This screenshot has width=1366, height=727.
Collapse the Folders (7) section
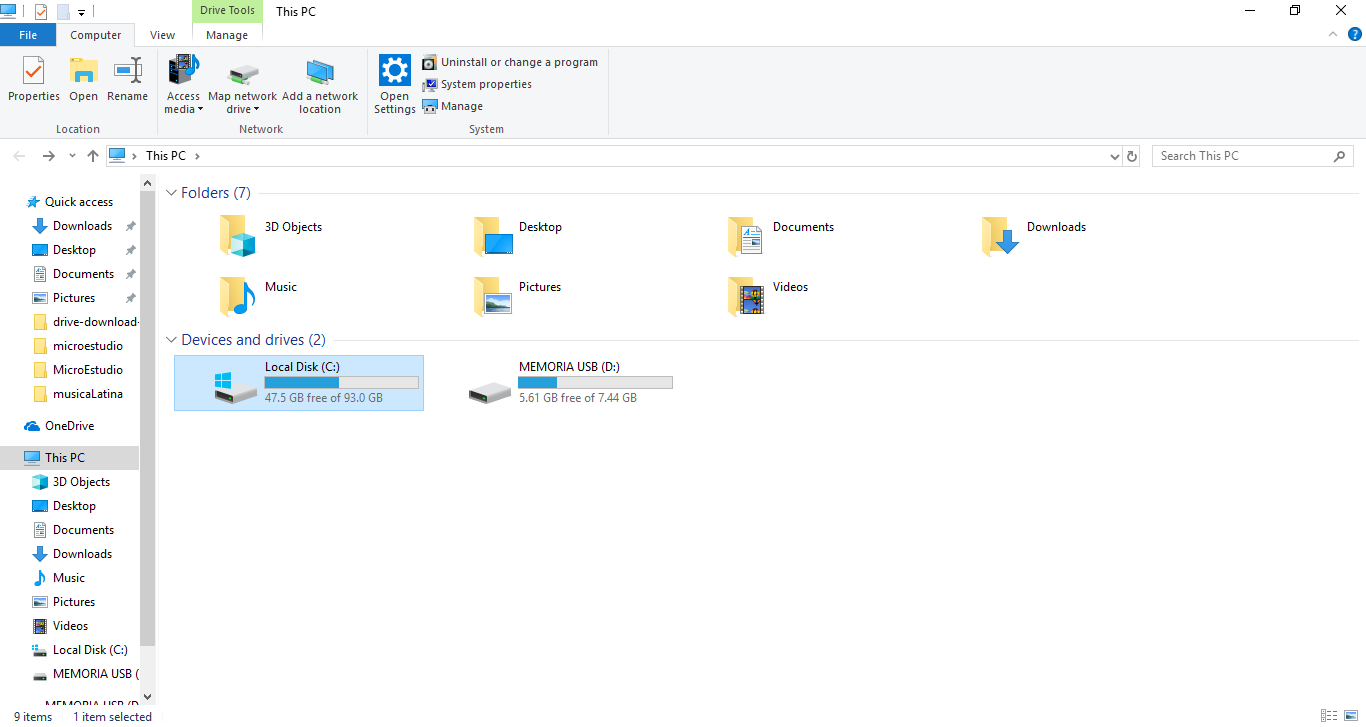(171, 193)
